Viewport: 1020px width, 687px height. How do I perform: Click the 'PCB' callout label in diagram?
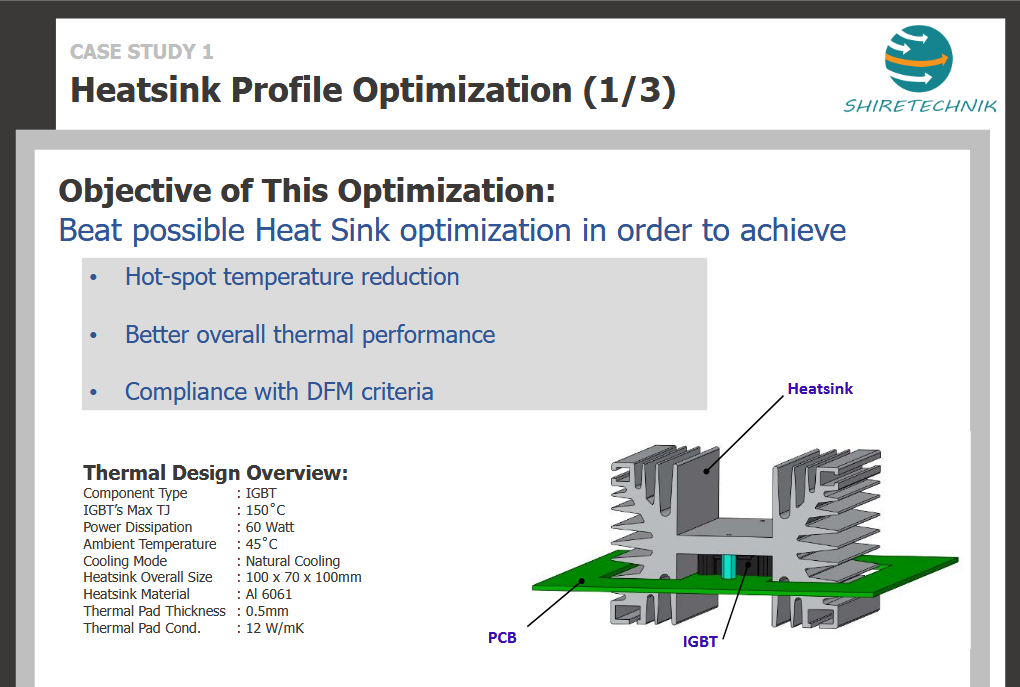502,637
